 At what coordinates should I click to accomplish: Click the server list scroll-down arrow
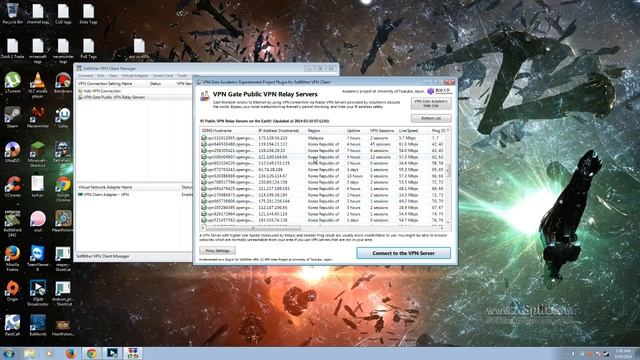point(448,222)
